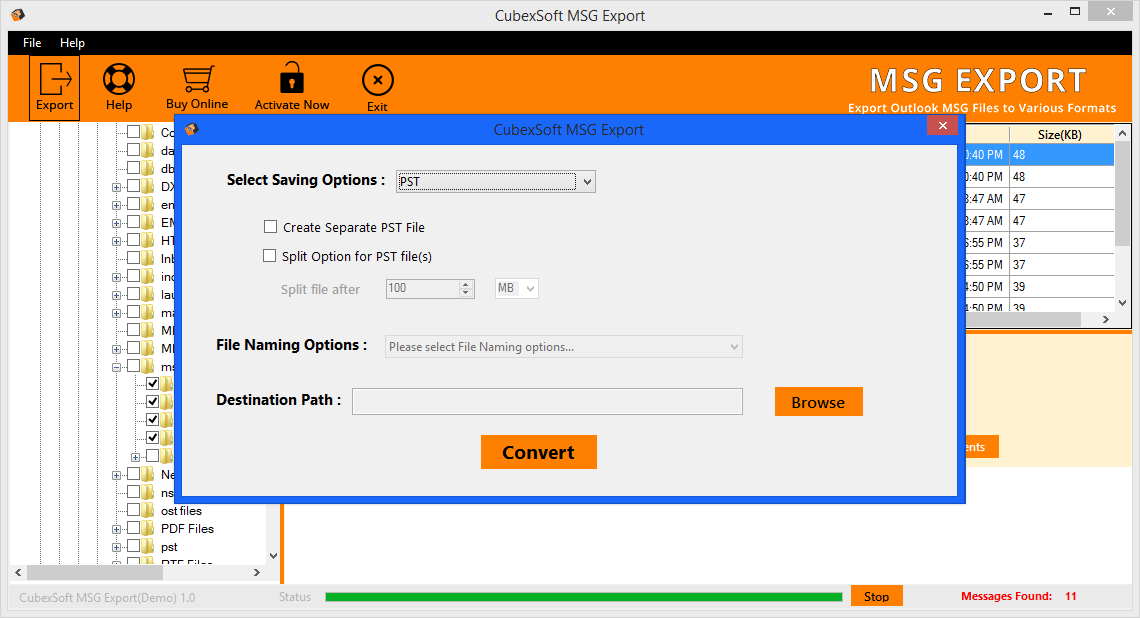Tick the PDF Files folder checkbox
Viewport: 1140px width, 618px height.
pos(134,528)
